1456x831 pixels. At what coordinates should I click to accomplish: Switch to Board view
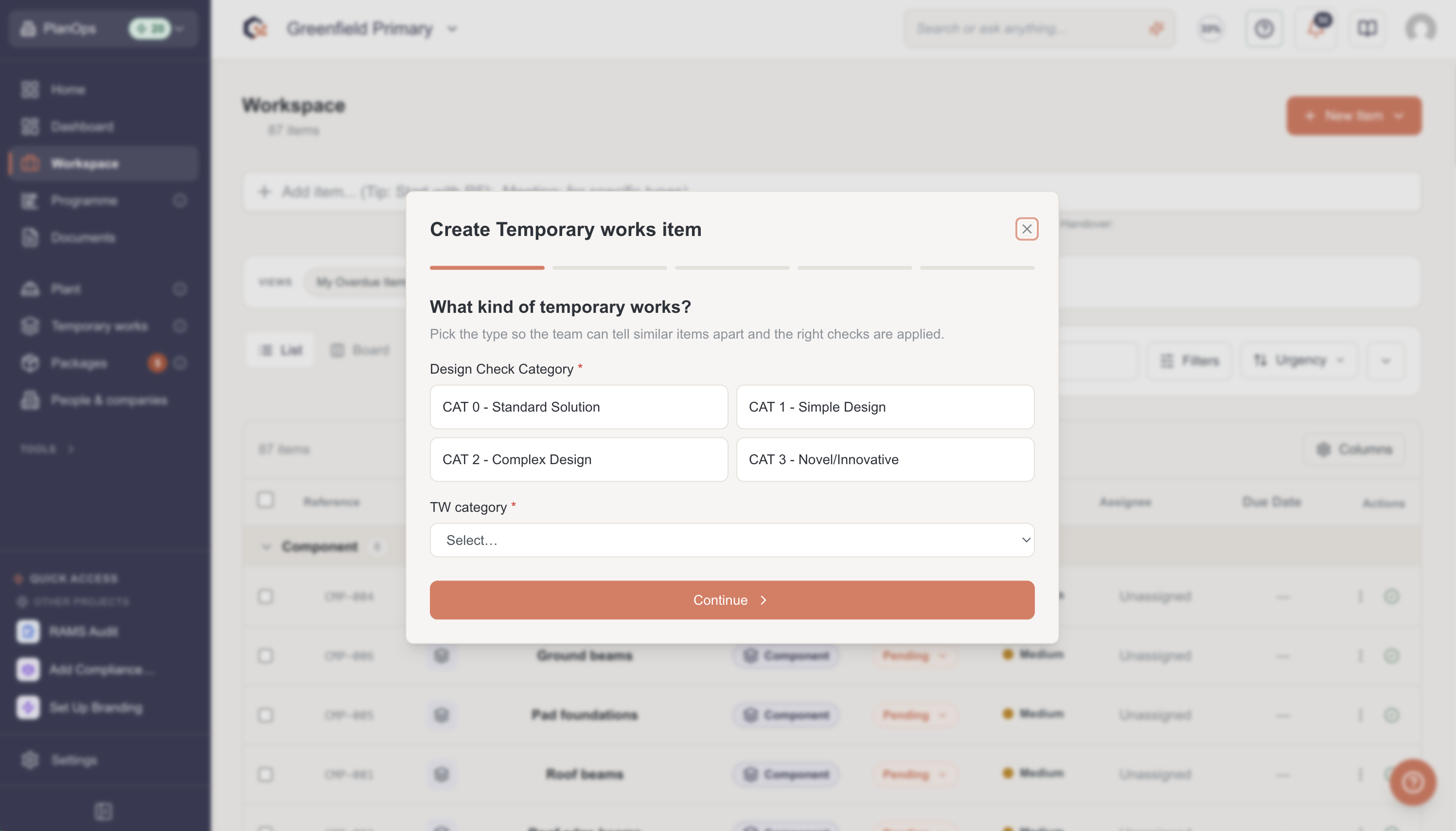360,350
